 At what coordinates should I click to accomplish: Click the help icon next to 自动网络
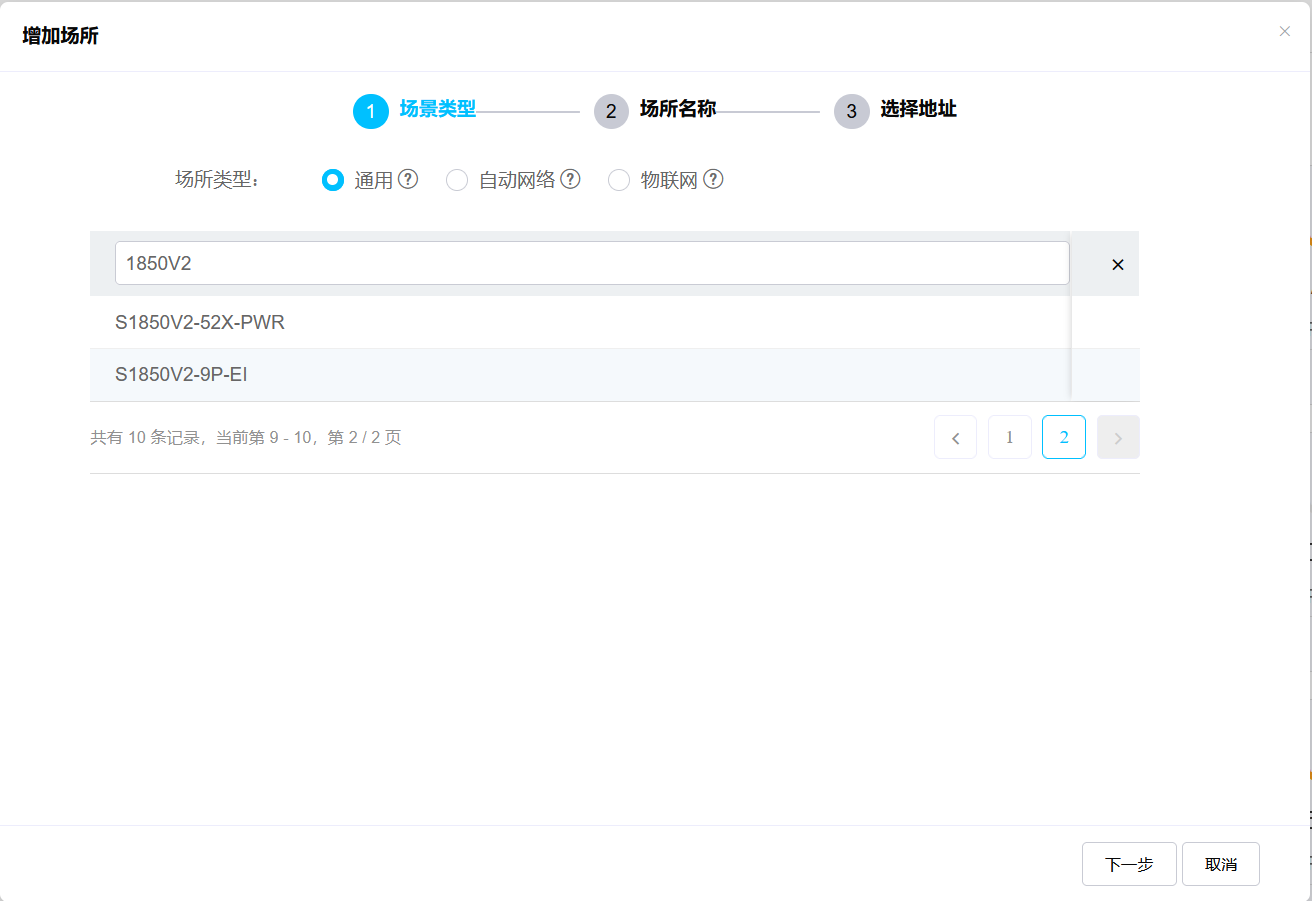click(570, 179)
